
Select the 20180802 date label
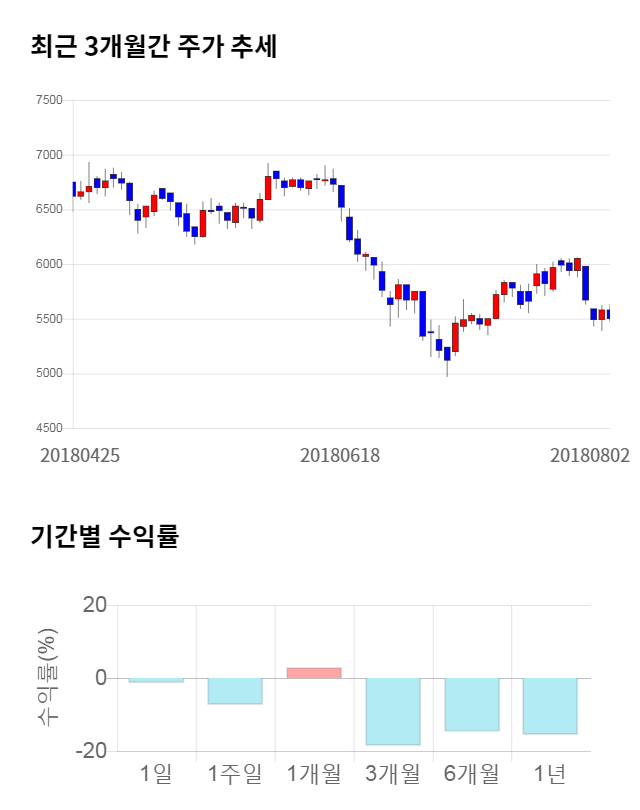coord(590,455)
